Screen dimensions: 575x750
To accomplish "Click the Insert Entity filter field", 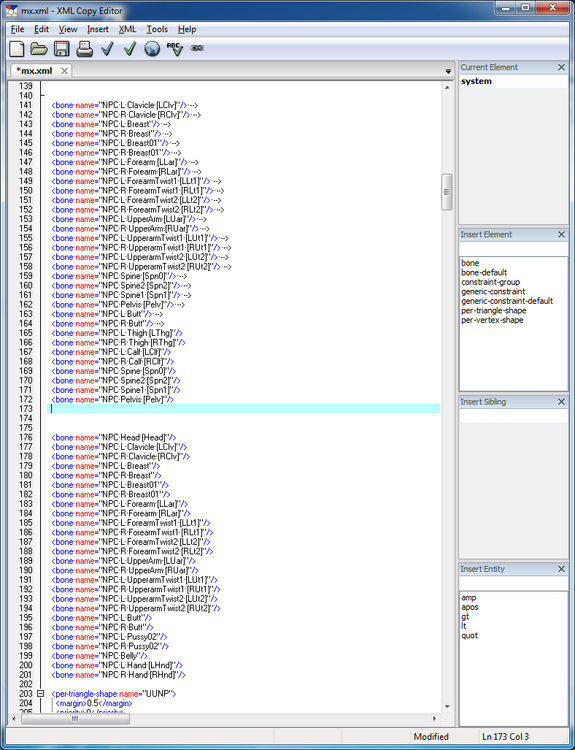I will point(513,583).
